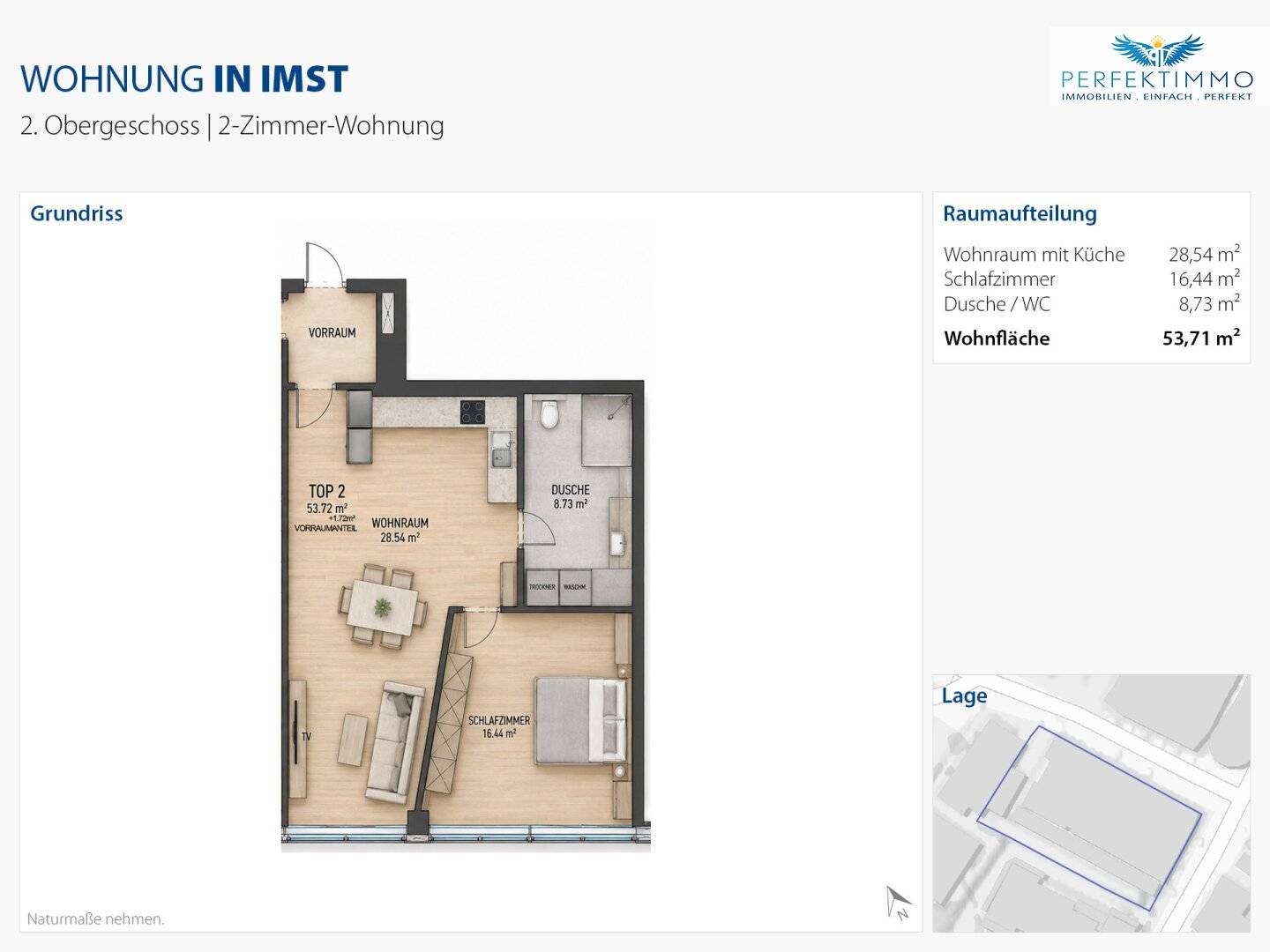Click the 'Lage' heading
Viewport: 1270px width, 952px height.
[x=964, y=695]
